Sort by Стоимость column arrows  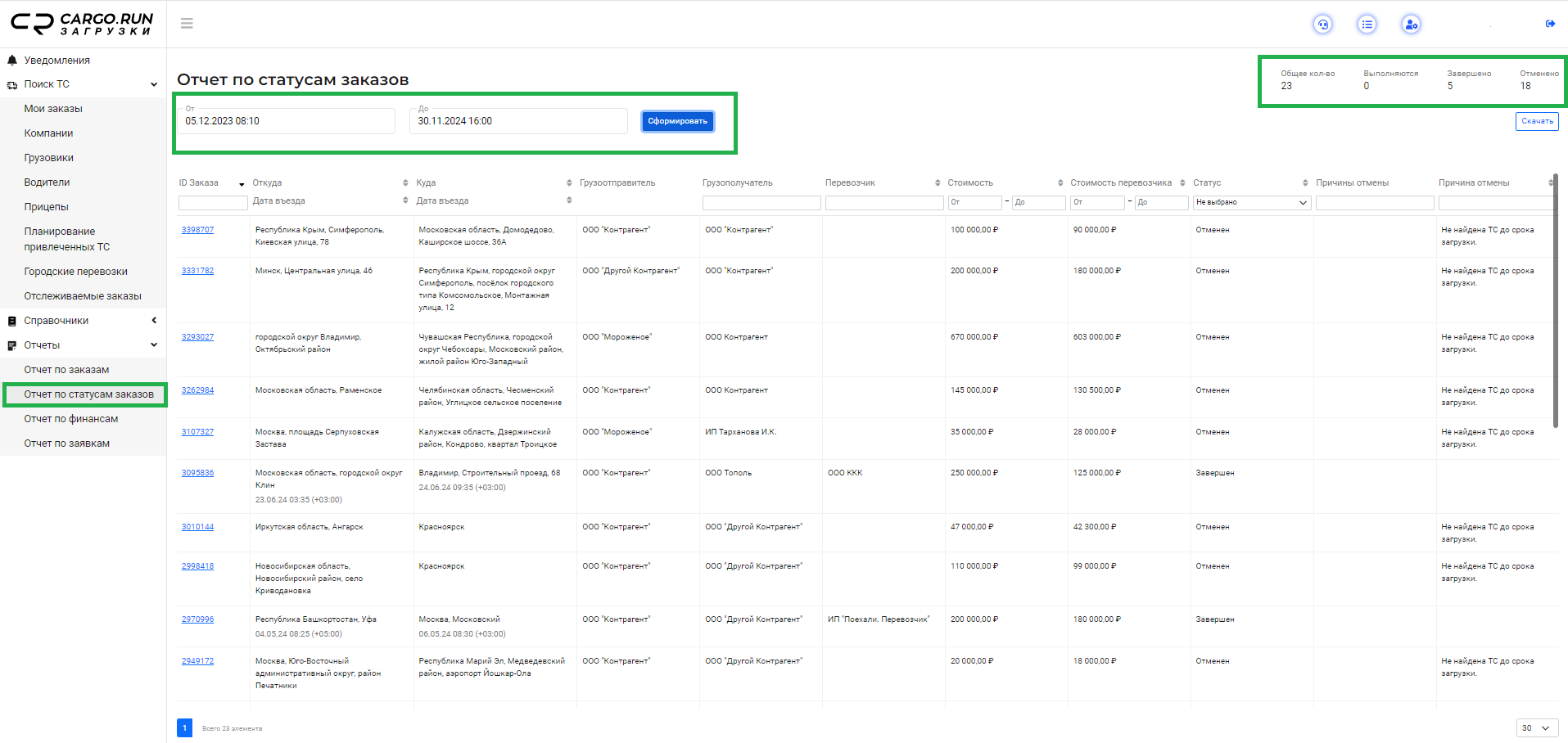[1060, 182]
